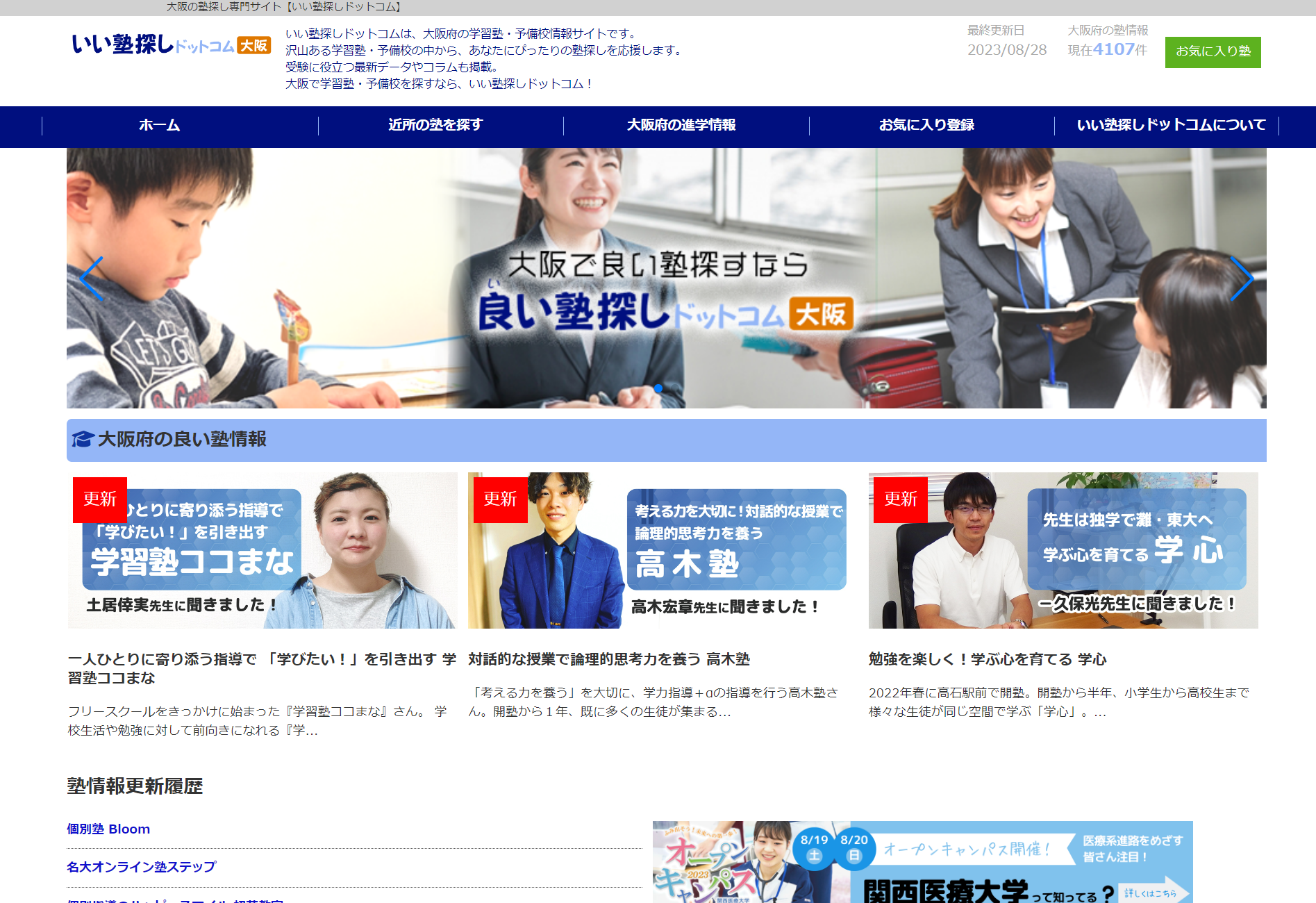Open the 個別塾 Bloom link

click(x=108, y=829)
